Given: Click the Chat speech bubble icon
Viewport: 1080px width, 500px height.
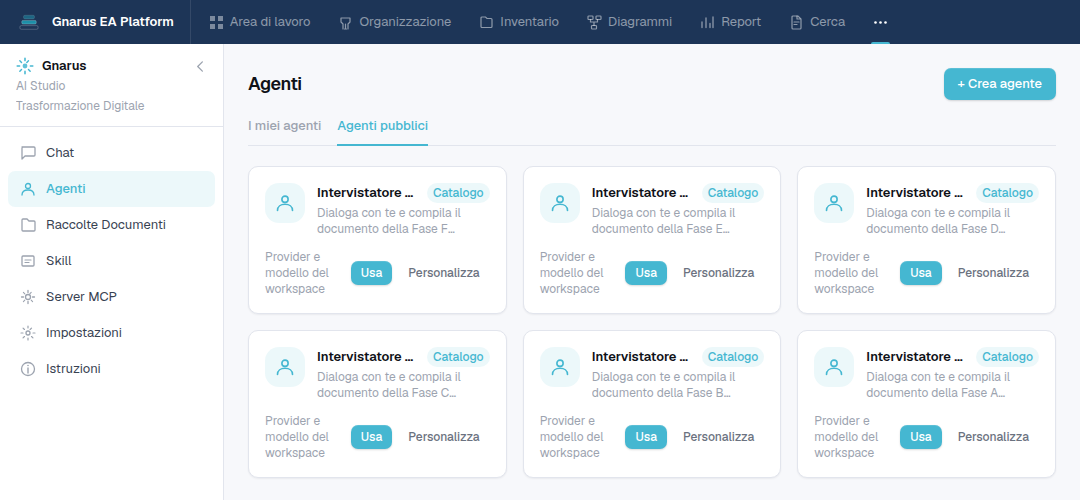Looking at the screenshot, I should (x=28, y=153).
